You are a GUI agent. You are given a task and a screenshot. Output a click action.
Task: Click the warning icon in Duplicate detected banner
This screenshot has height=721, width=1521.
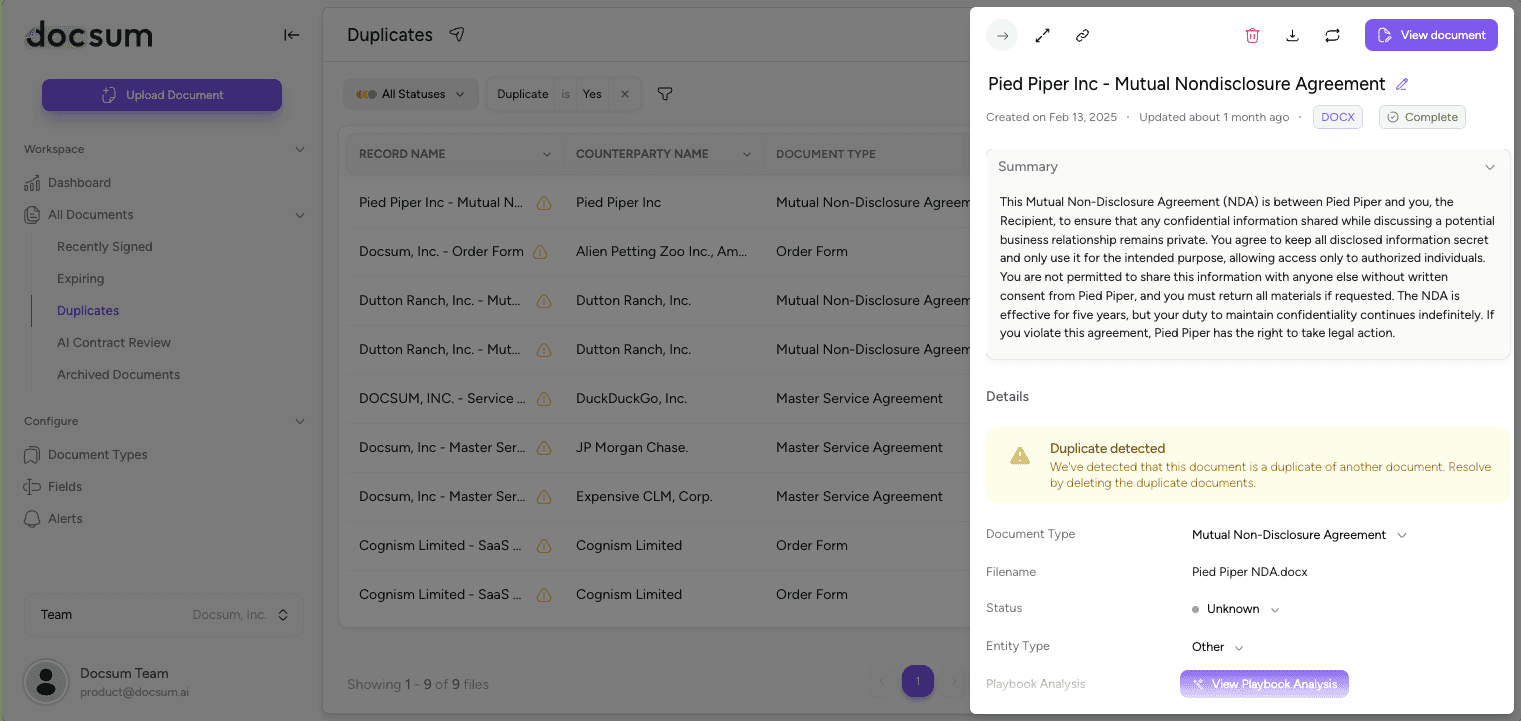(1020, 456)
